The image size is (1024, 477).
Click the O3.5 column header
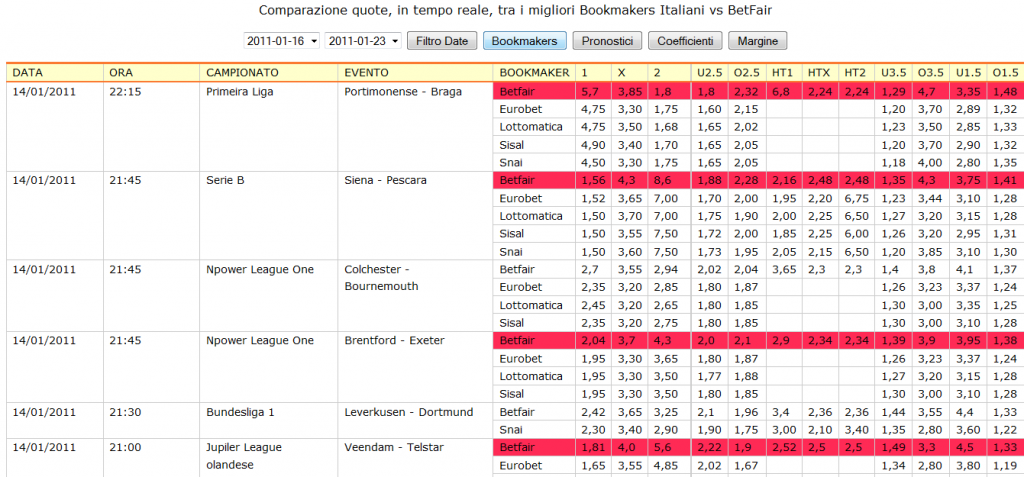(930, 73)
